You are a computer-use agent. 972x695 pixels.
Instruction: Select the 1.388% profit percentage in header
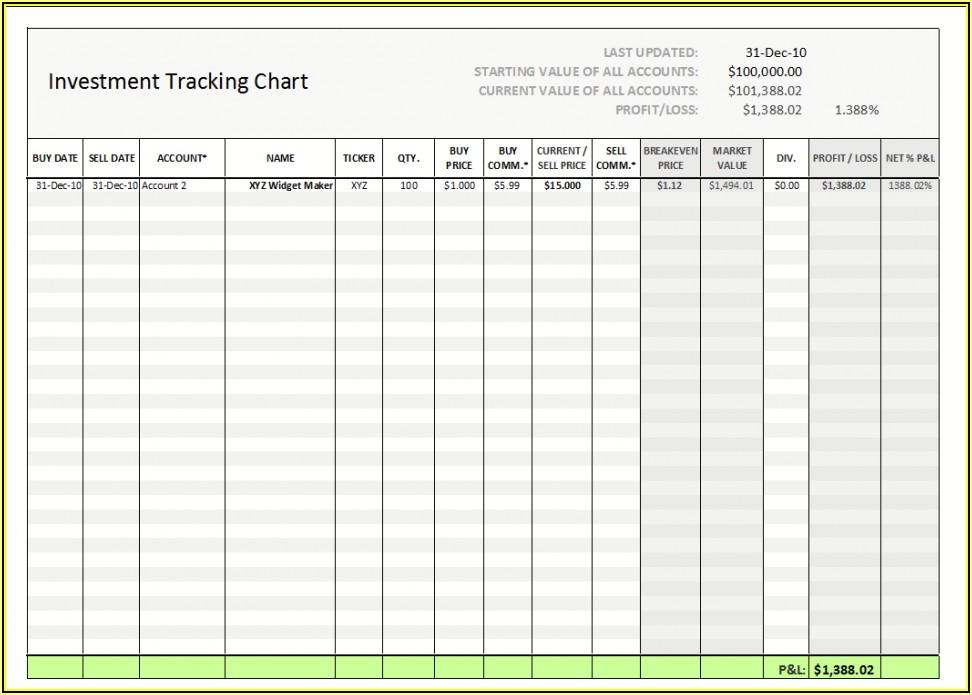click(856, 110)
